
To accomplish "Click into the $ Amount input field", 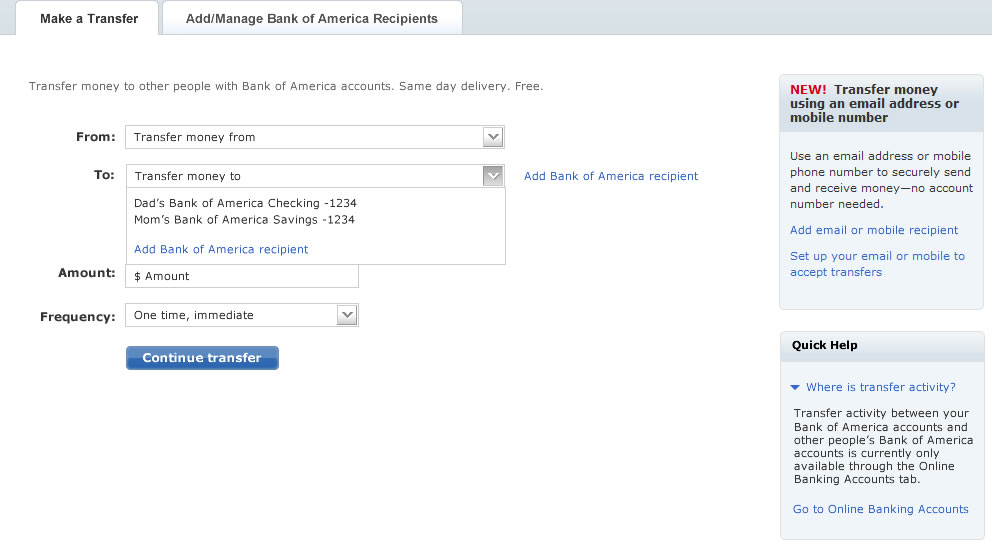I will pyautogui.click(x=242, y=276).
